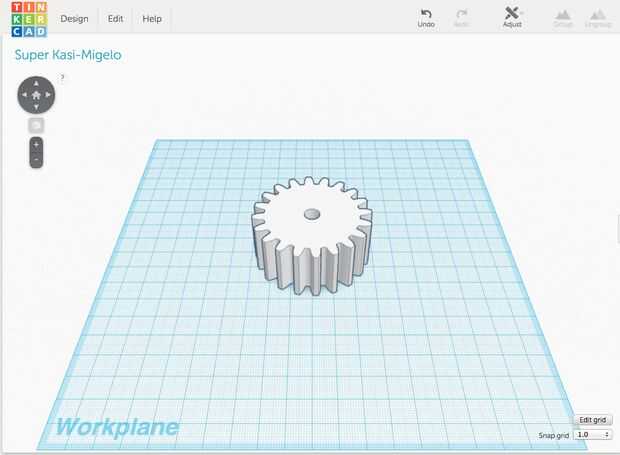Rotate view up with the top arrow
The height and width of the screenshot is (455, 620).
[36, 83]
